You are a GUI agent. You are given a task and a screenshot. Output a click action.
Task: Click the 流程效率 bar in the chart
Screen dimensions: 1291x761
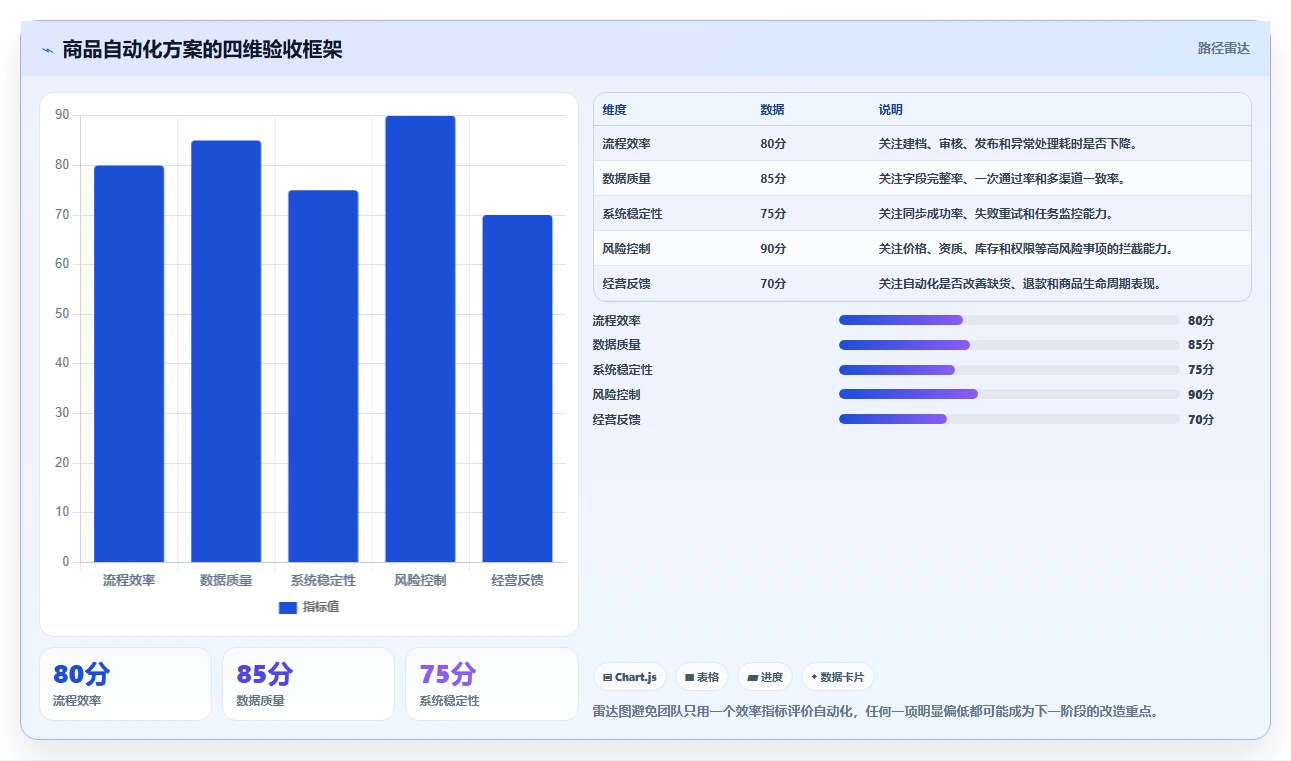(x=129, y=364)
